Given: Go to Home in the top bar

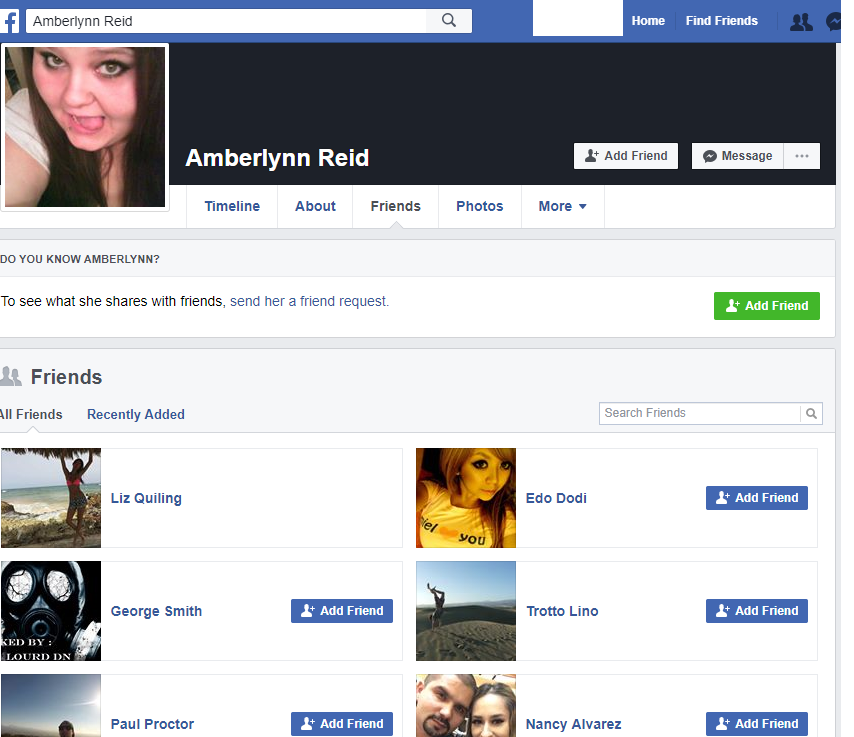Looking at the screenshot, I should pyautogui.click(x=648, y=21).
